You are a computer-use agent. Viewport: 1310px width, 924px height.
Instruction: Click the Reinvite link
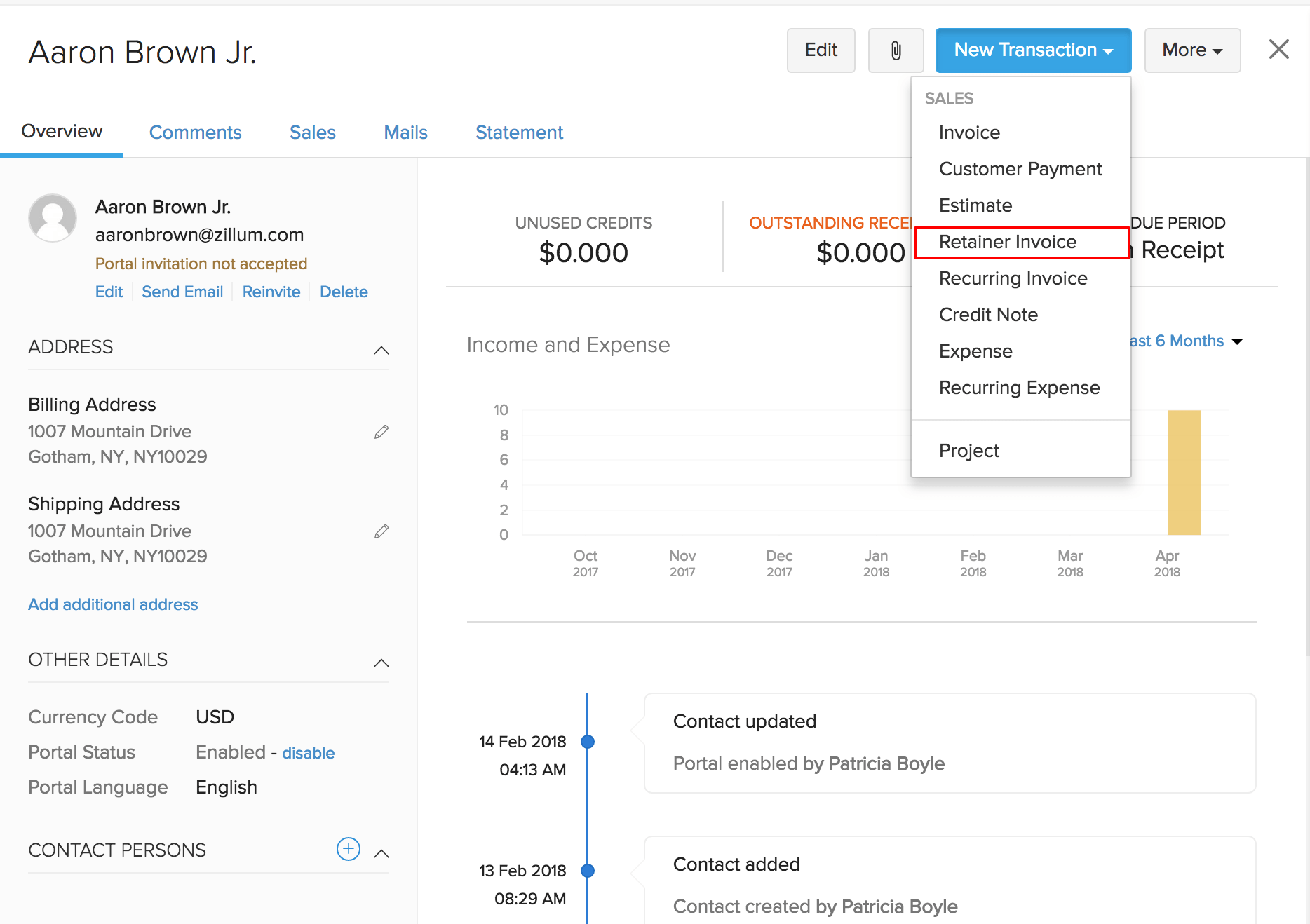tap(271, 292)
